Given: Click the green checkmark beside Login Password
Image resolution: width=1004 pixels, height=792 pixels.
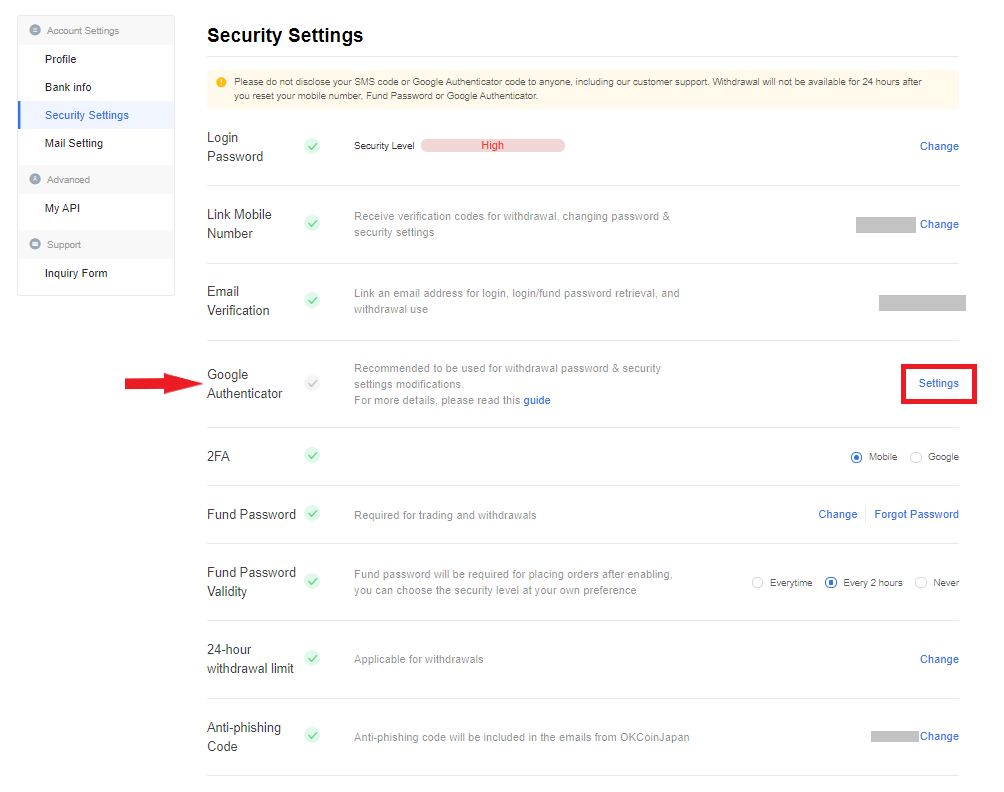Looking at the screenshot, I should (312, 146).
